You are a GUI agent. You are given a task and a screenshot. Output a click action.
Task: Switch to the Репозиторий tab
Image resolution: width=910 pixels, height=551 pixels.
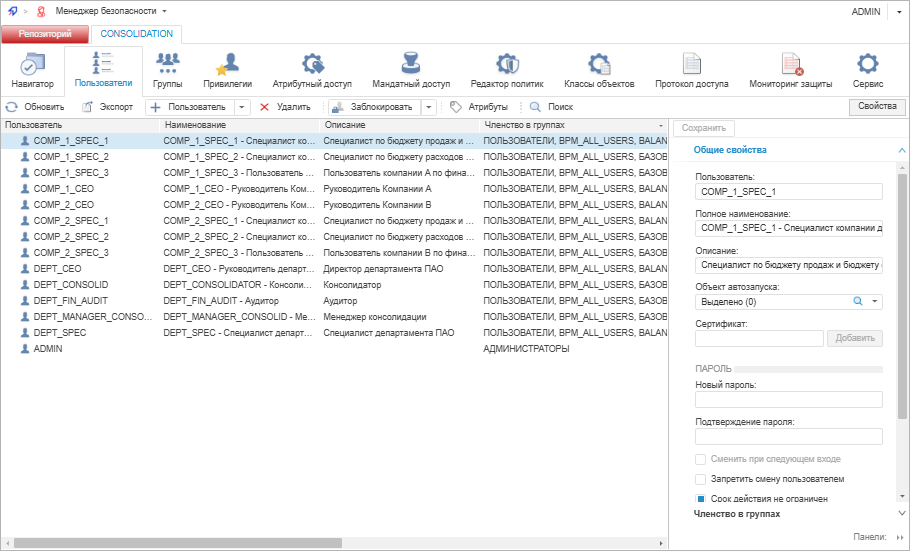[x=44, y=34]
